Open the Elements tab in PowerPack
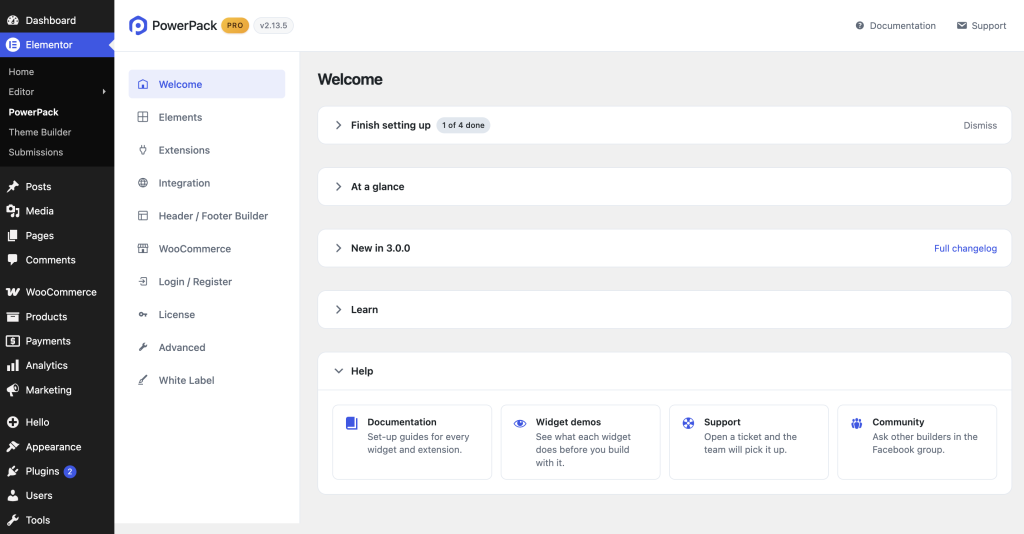 (x=206, y=117)
